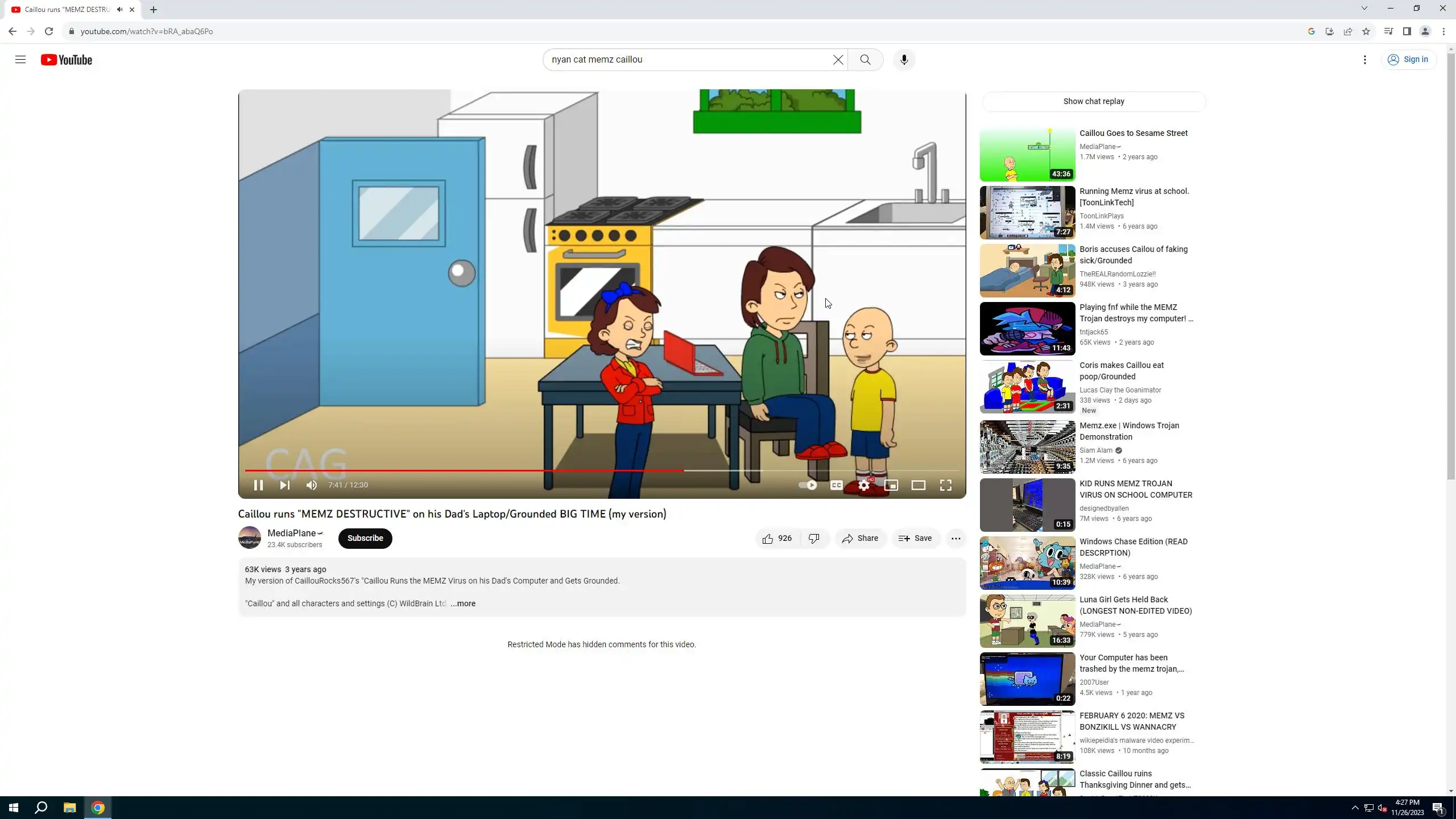Screen dimensions: 1456x819
Task: Open the YouTube settings three-dot menu
Action: pyautogui.click(x=1364, y=60)
